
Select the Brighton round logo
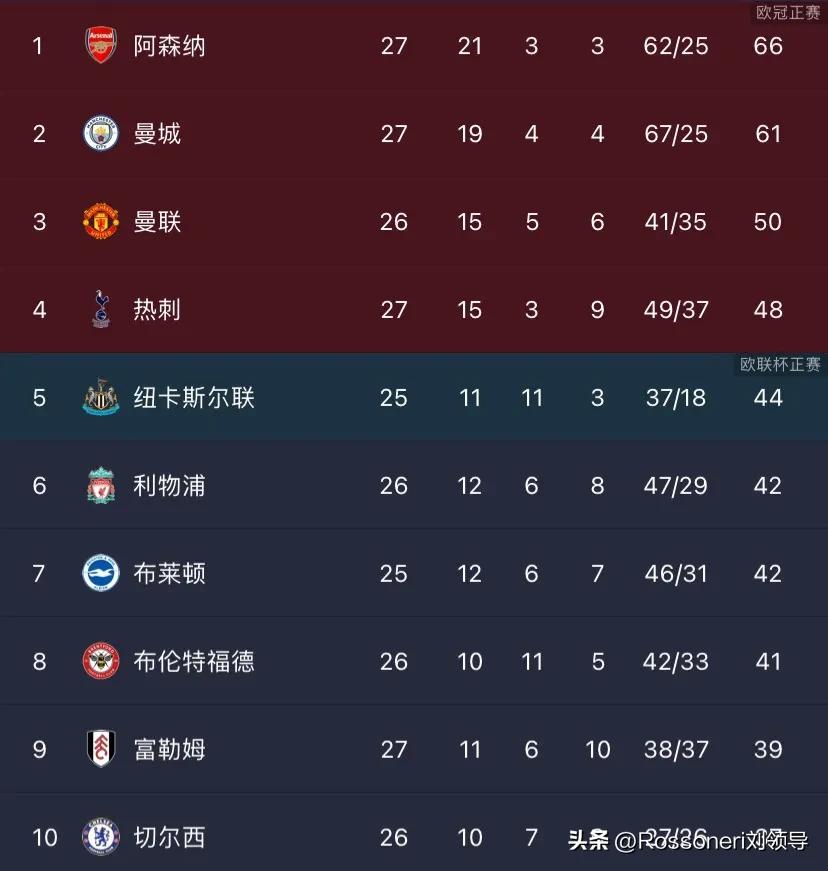(x=101, y=573)
